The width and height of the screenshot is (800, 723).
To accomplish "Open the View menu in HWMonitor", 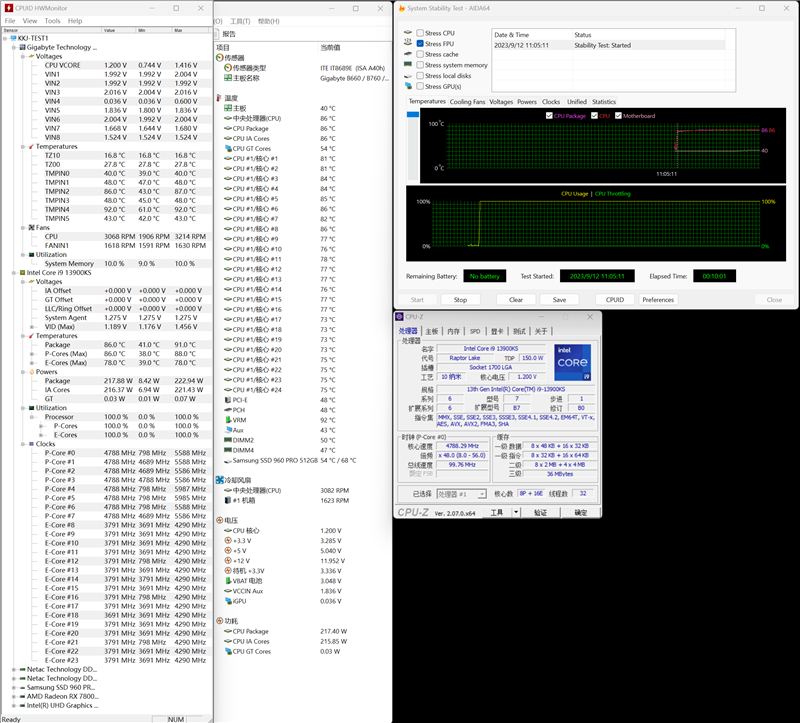I will (29, 20).
